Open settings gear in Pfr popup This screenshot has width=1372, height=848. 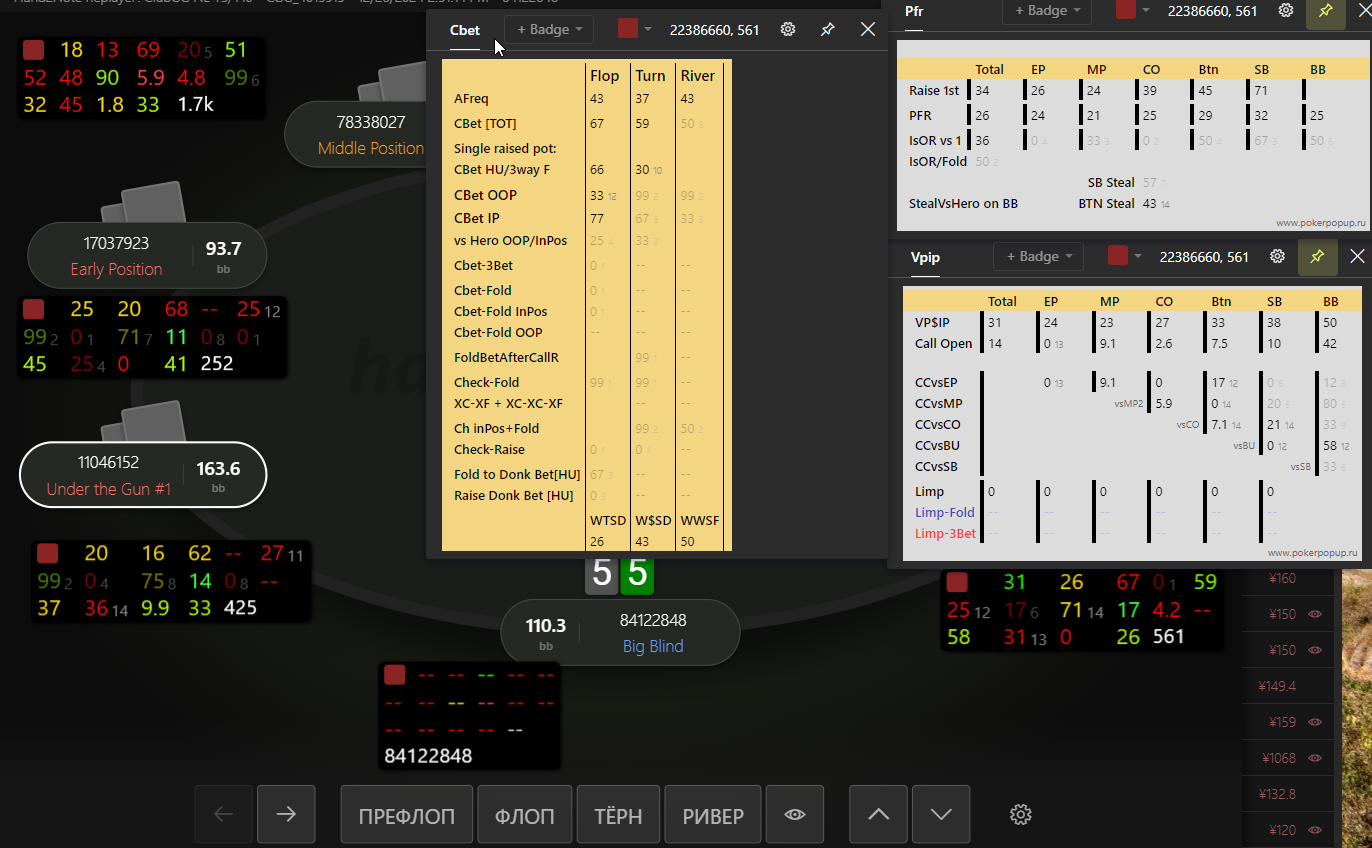point(1286,10)
